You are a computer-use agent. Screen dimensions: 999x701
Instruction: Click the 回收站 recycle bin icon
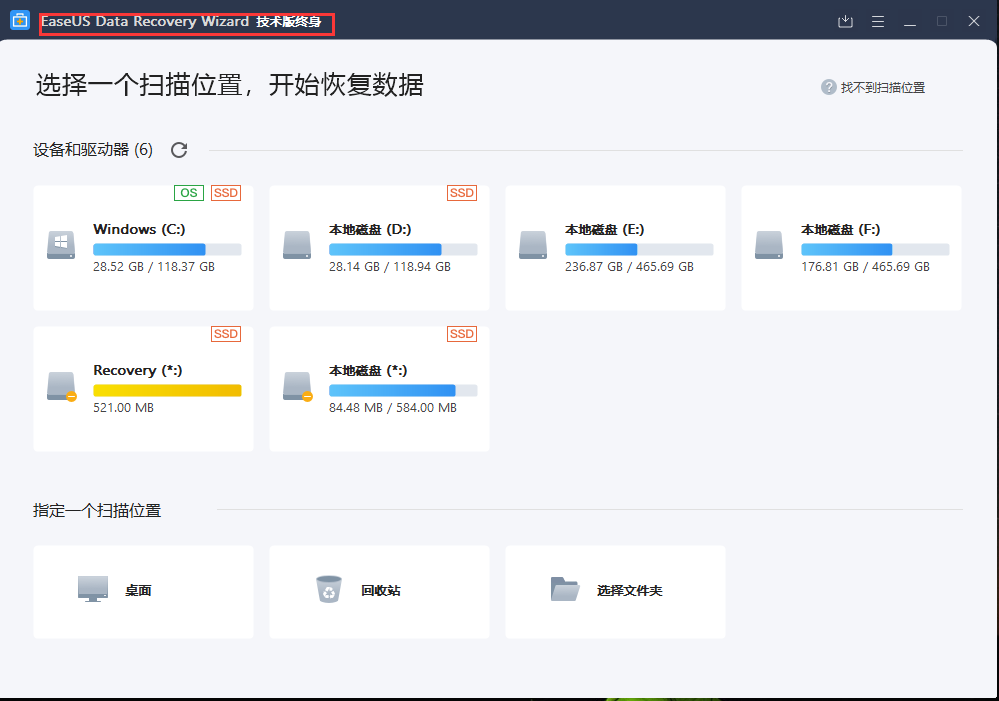point(329,589)
